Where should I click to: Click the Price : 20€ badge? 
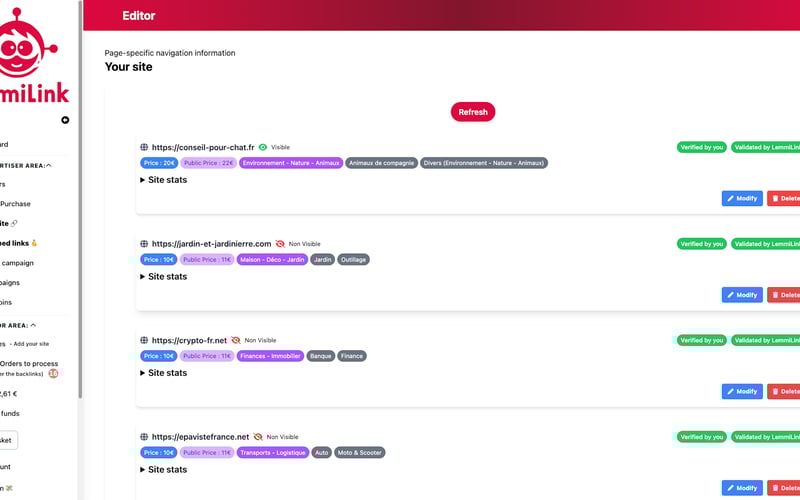click(x=159, y=163)
